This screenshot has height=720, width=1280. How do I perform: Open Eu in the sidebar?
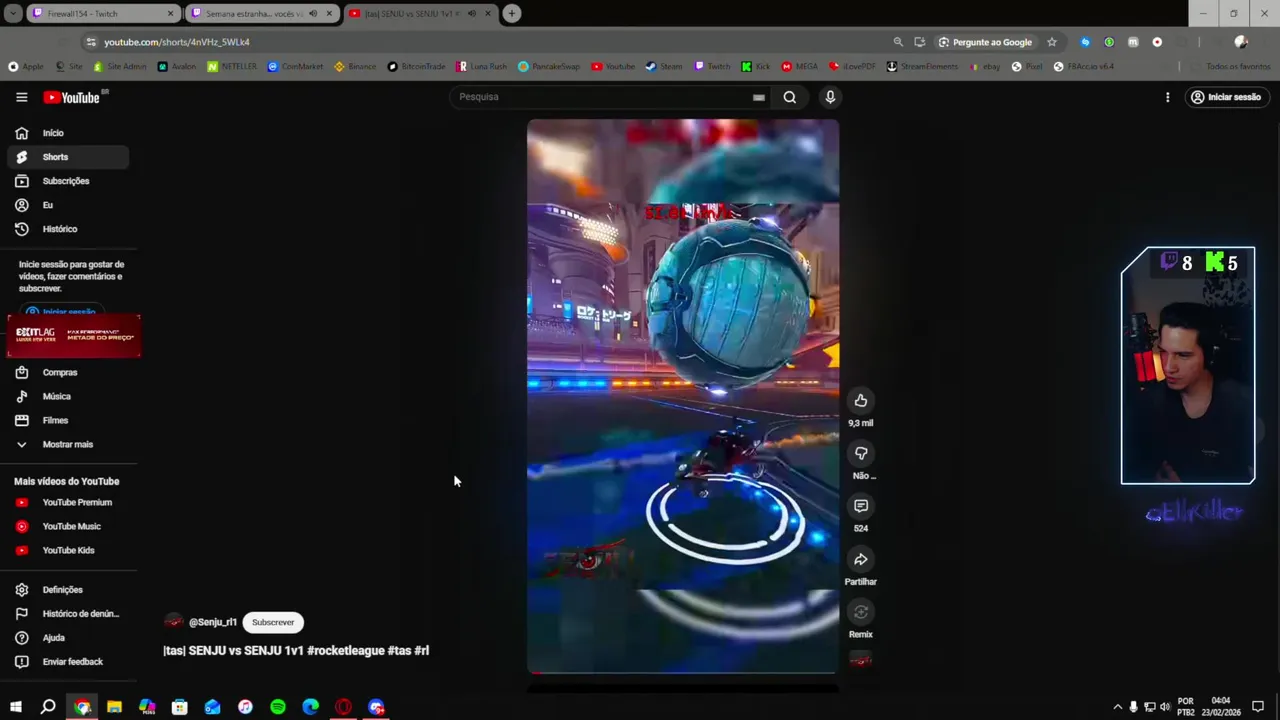(x=68, y=205)
